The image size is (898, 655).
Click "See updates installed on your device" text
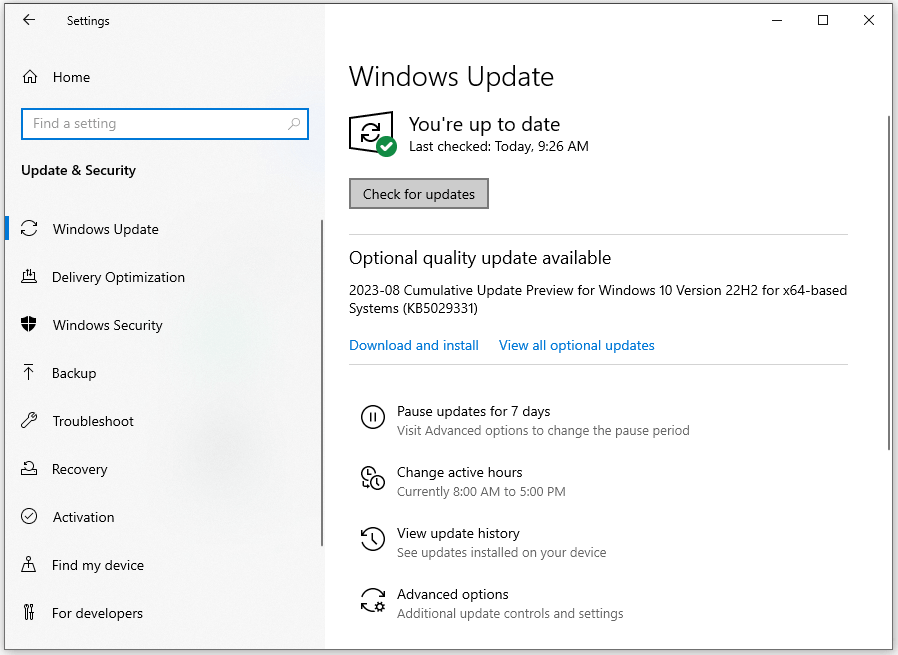point(501,553)
